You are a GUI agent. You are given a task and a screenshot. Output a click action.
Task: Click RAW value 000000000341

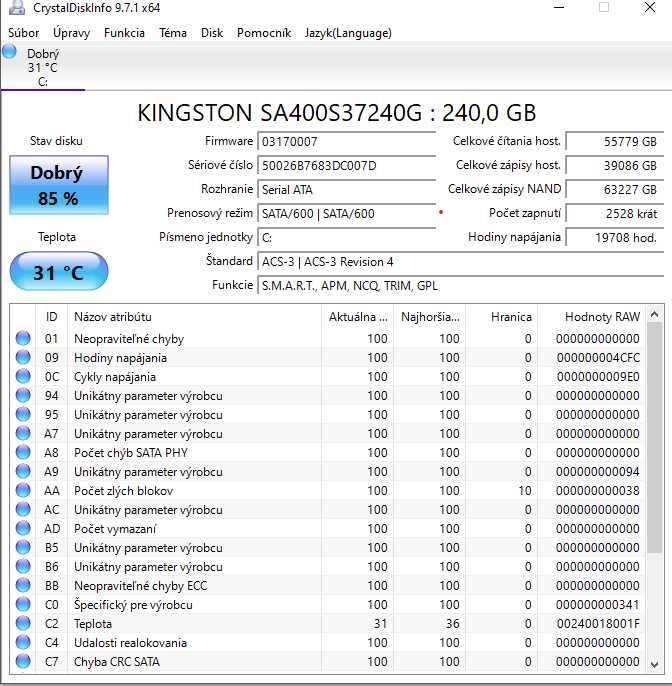(x=598, y=605)
